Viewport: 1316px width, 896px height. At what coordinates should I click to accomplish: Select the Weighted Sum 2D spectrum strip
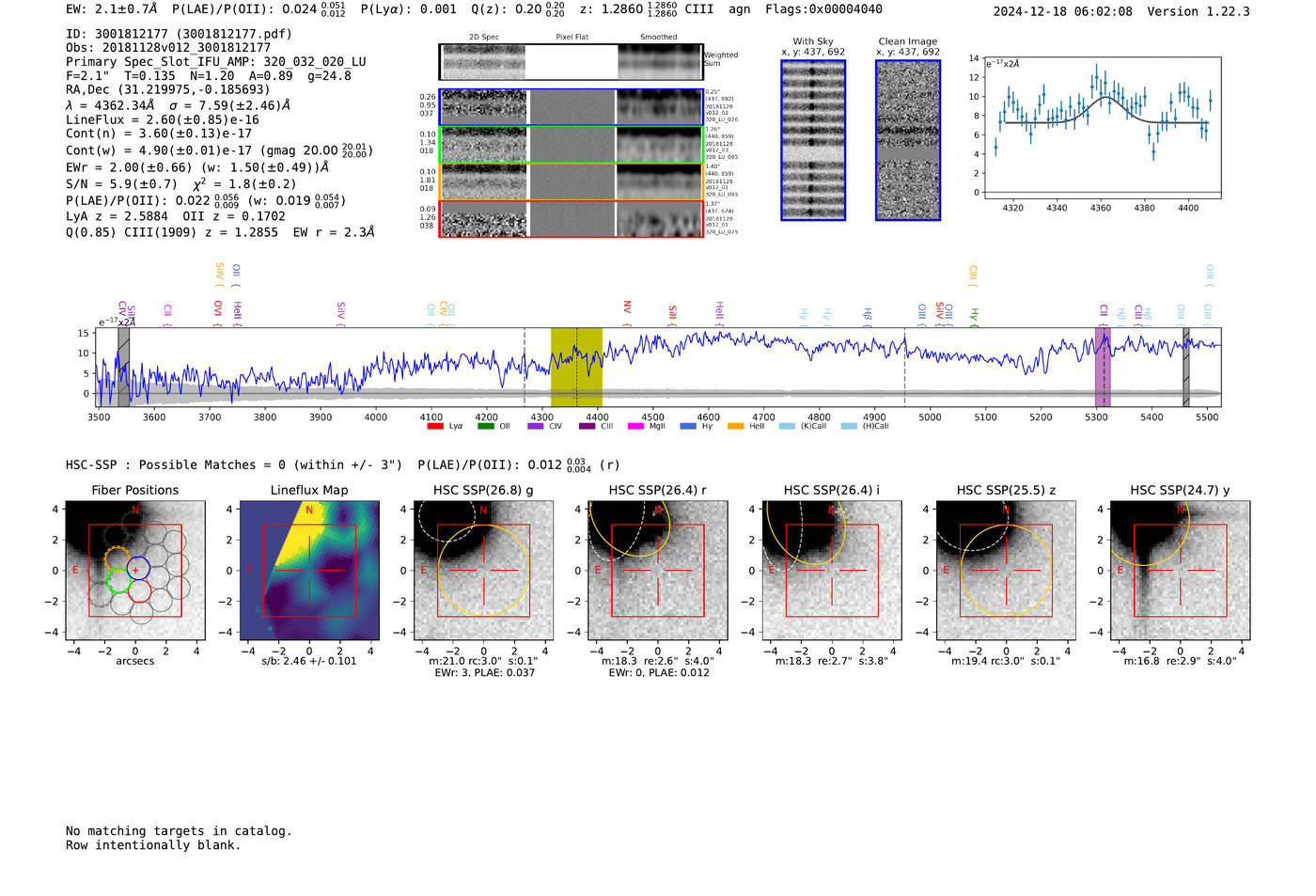point(571,62)
